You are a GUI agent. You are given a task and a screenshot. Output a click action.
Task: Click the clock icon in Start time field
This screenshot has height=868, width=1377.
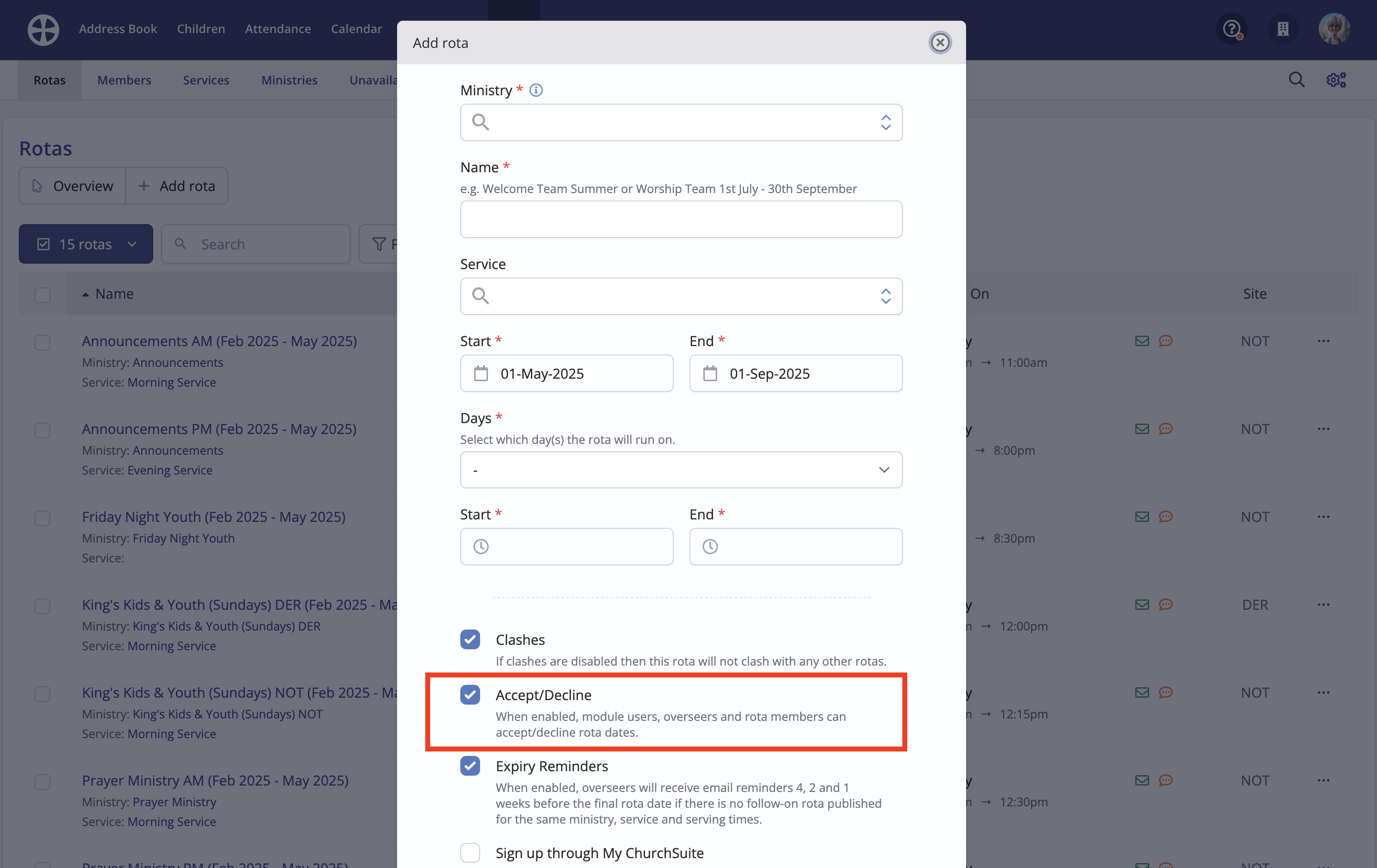(481, 547)
